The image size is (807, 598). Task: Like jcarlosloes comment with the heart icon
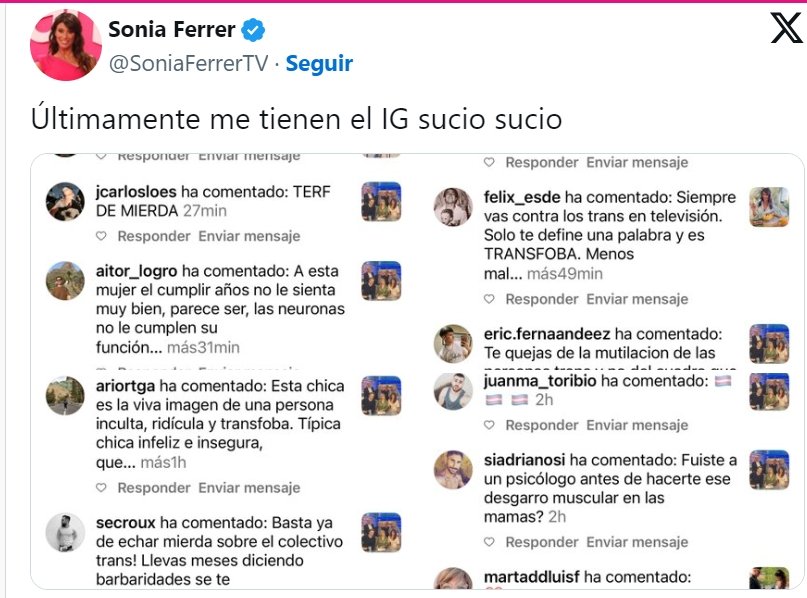tap(101, 237)
